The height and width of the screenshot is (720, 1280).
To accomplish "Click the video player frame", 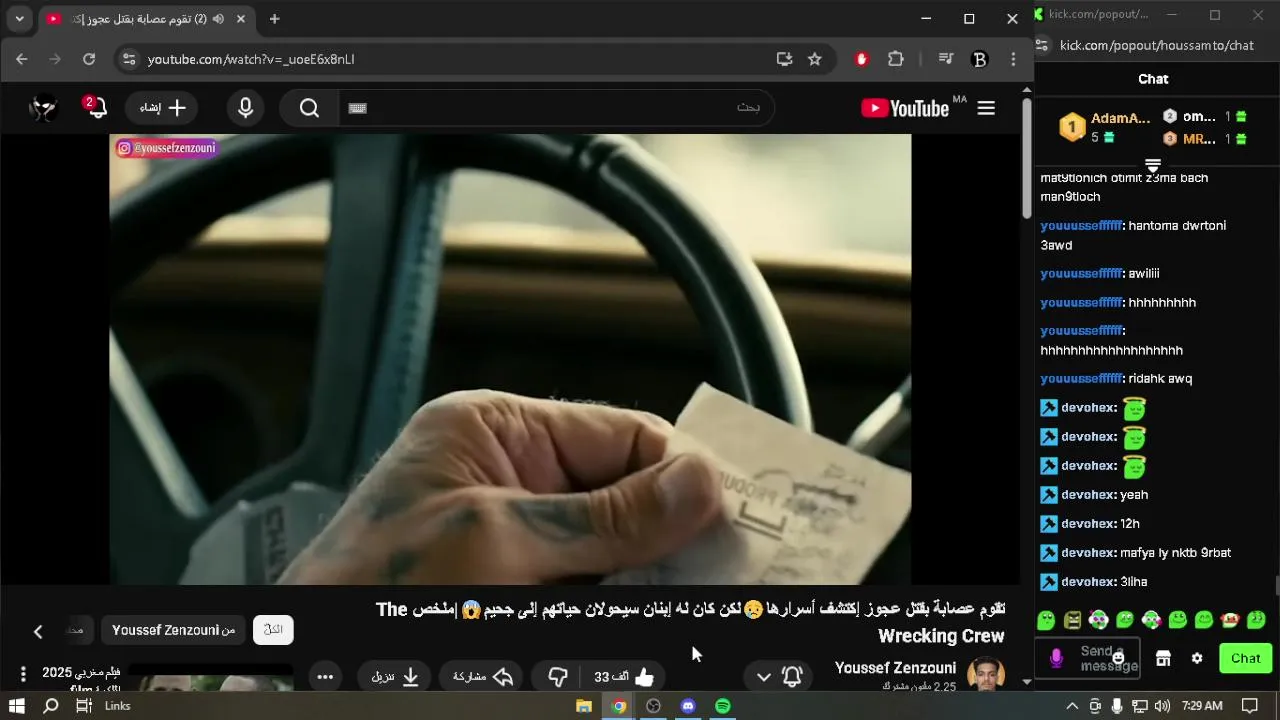I will tap(510, 359).
